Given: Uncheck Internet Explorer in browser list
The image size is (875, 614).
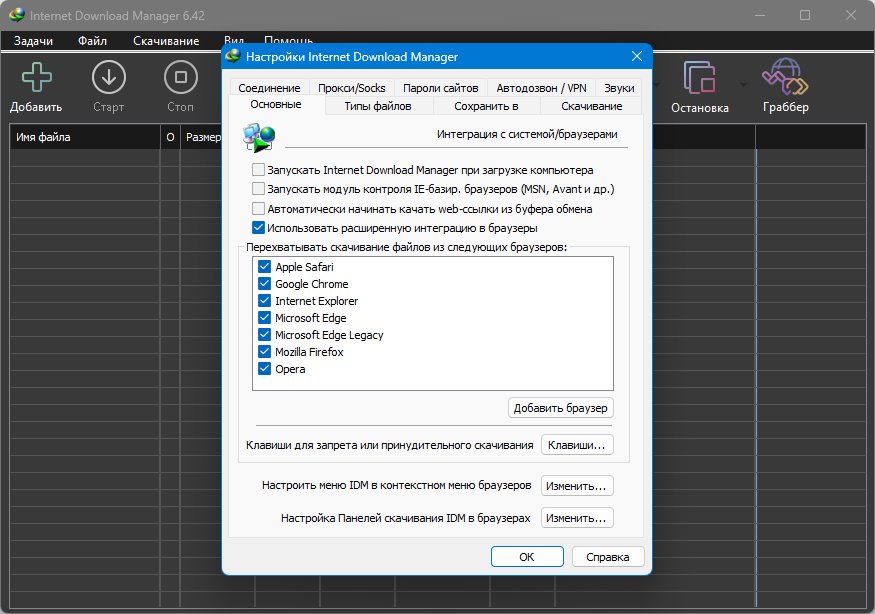Looking at the screenshot, I should click(265, 301).
